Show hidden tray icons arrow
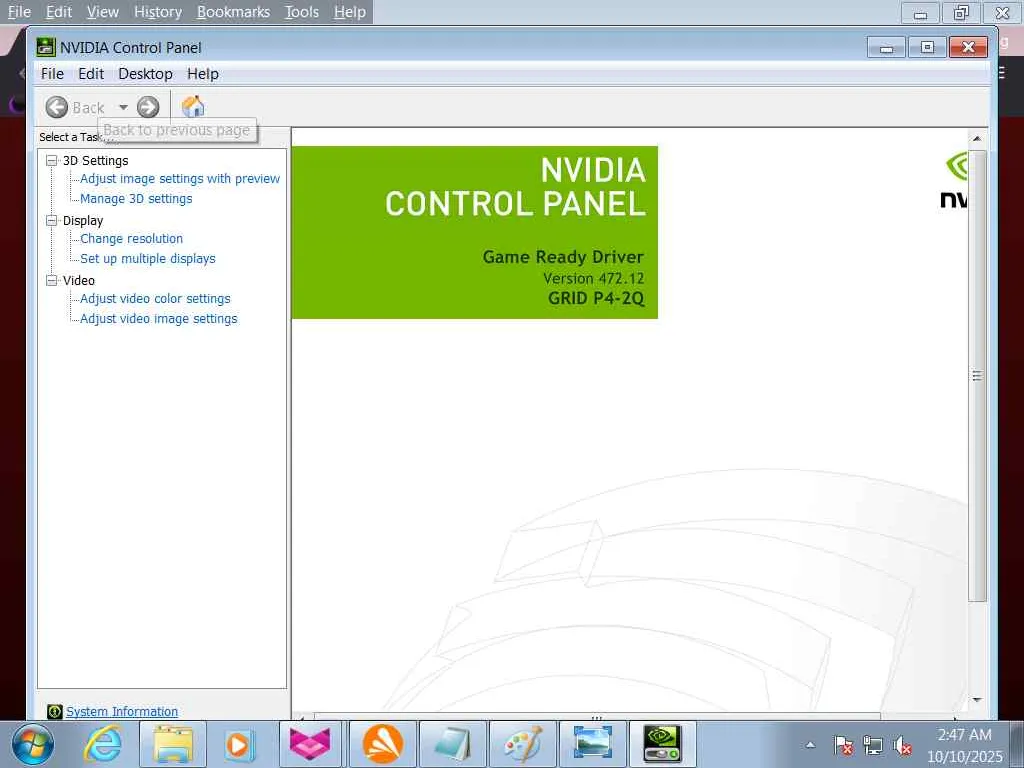Image resolution: width=1024 pixels, height=768 pixels. pos(810,745)
